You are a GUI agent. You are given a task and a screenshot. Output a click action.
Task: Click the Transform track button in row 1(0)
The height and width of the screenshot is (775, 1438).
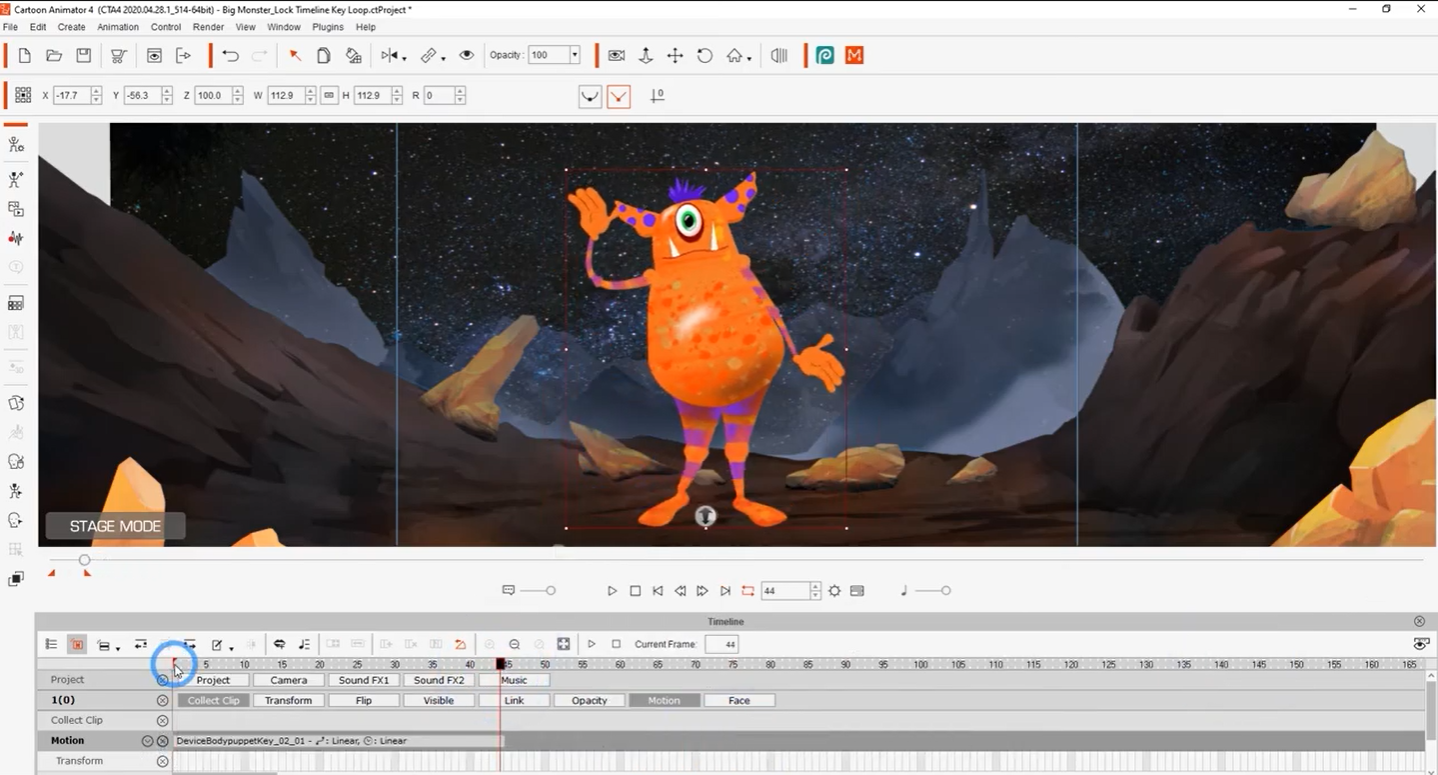pyautogui.click(x=289, y=701)
